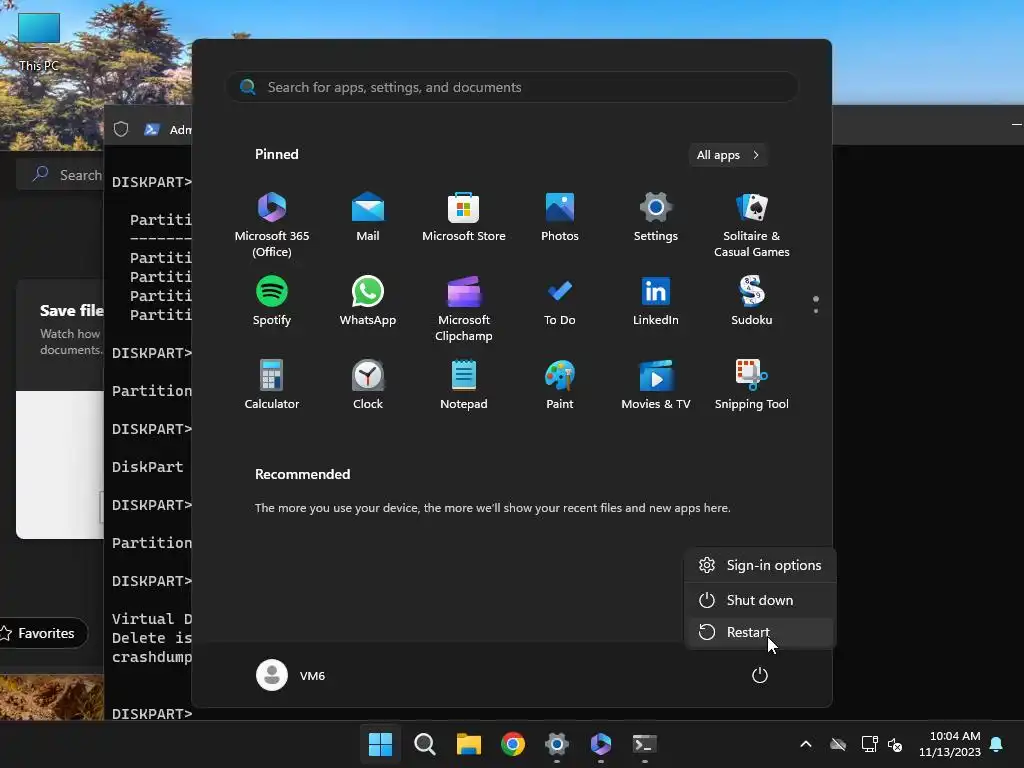The width and height of the screenshot is (1024, 768).
Task: Click Search field in the background window
Action: [60, 175]
